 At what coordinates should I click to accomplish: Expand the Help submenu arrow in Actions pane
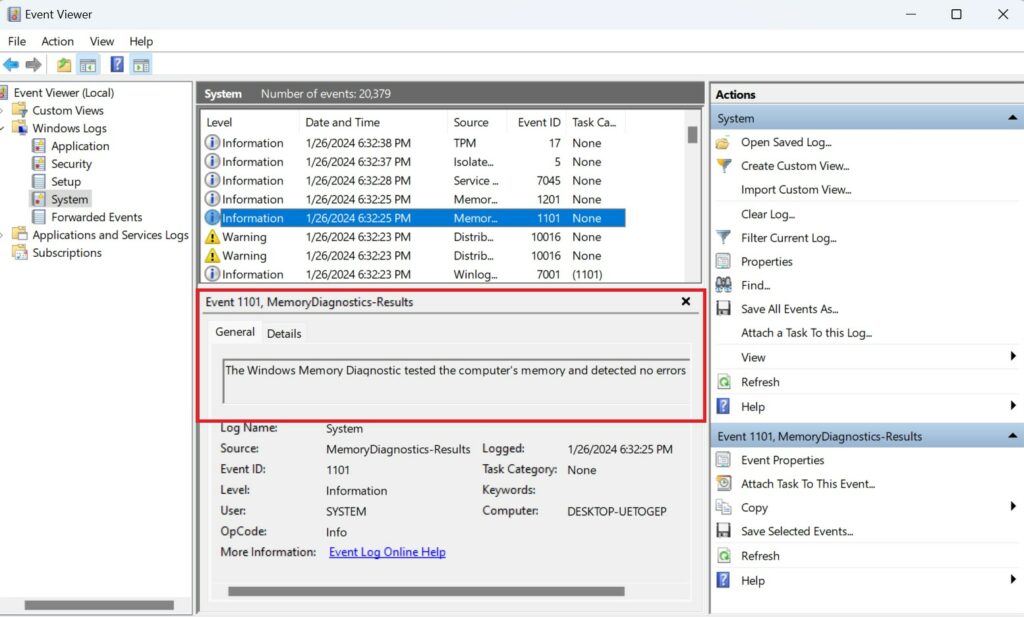click(1012, 406)
